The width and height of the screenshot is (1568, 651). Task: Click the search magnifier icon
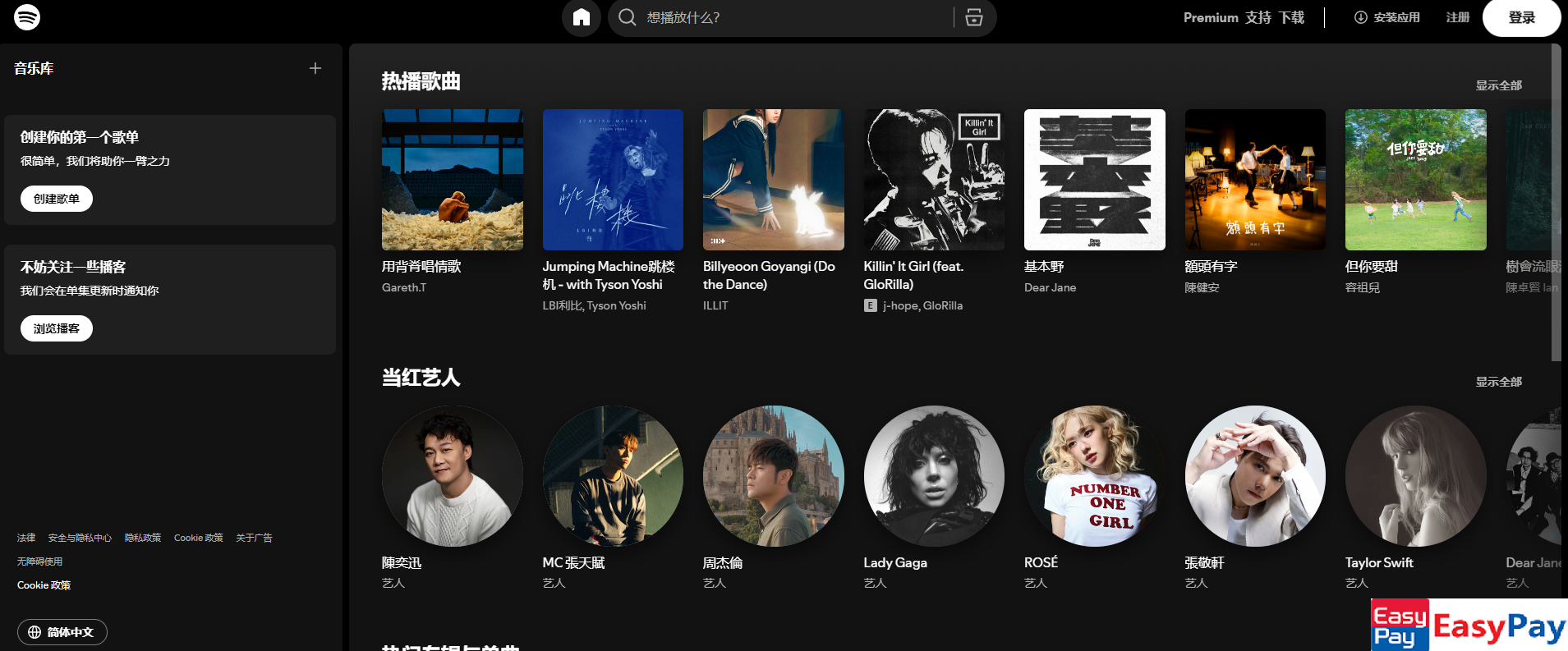pyautogui.click(x=628, y=17)
